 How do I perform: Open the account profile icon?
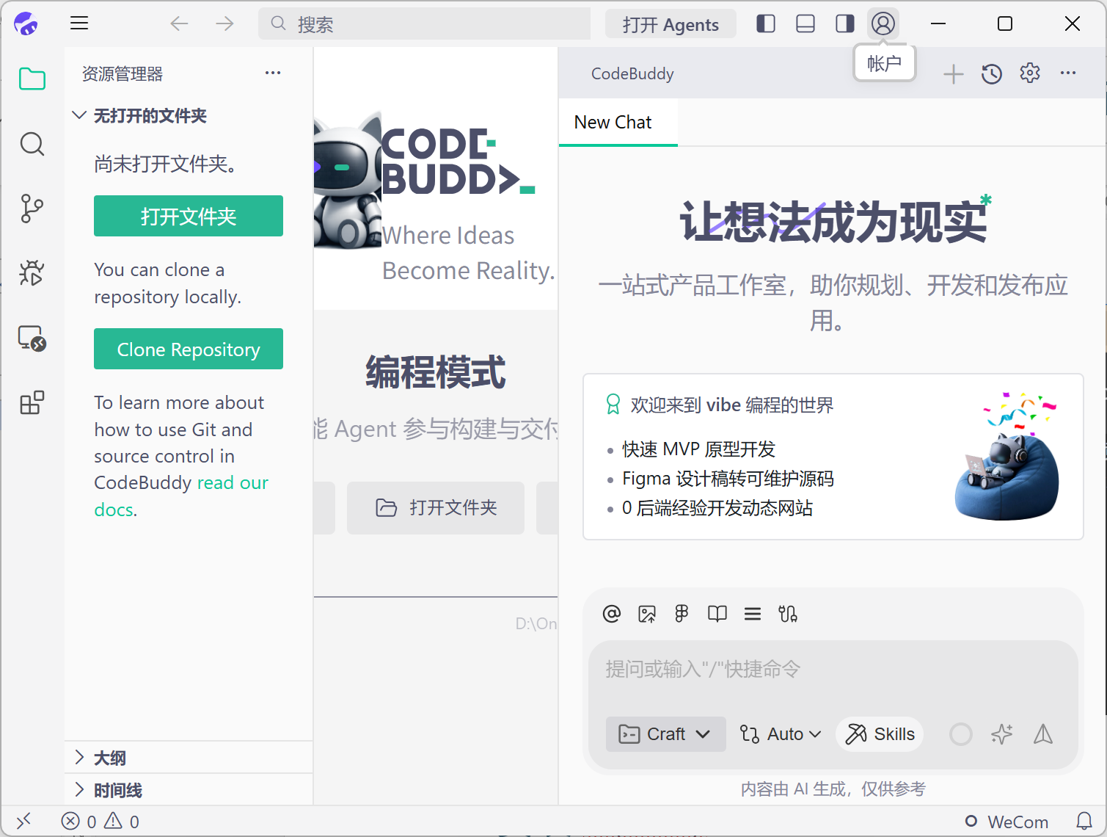click(883, 24)
